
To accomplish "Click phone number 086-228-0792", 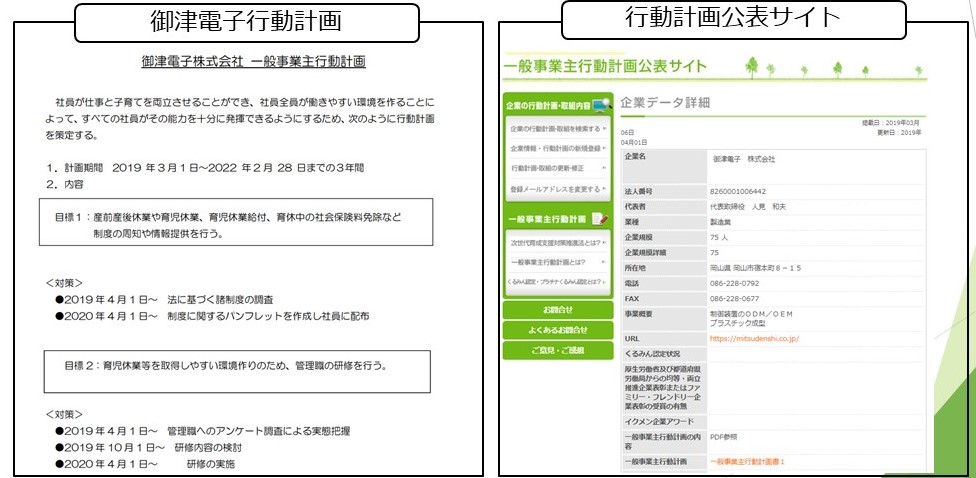I will 734,283.
